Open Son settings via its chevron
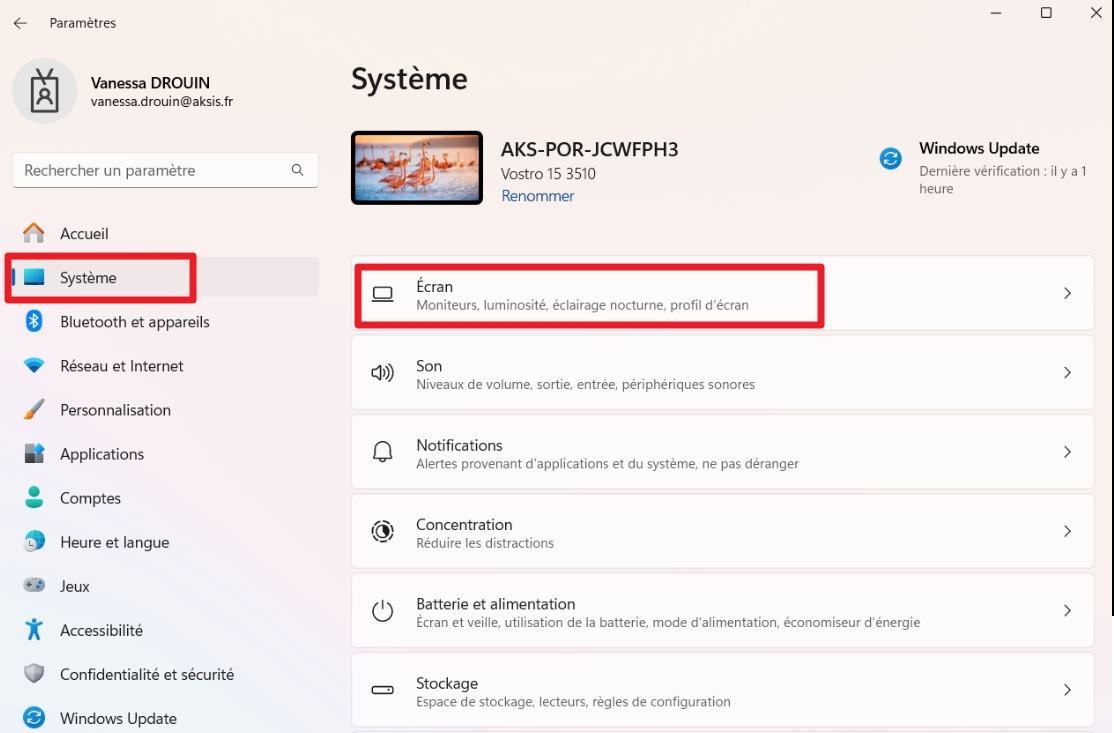The height and width of the screenshot is (733, 1114). click(x=1067, y=373)
